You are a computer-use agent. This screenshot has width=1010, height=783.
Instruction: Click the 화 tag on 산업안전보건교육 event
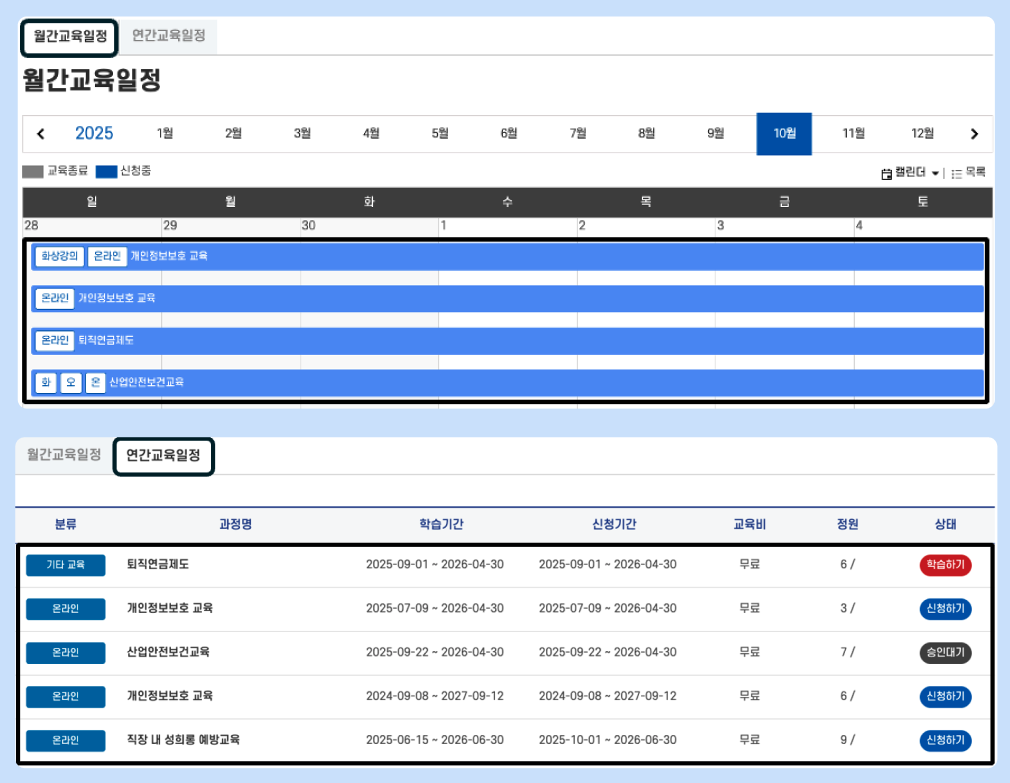point(45,382)
